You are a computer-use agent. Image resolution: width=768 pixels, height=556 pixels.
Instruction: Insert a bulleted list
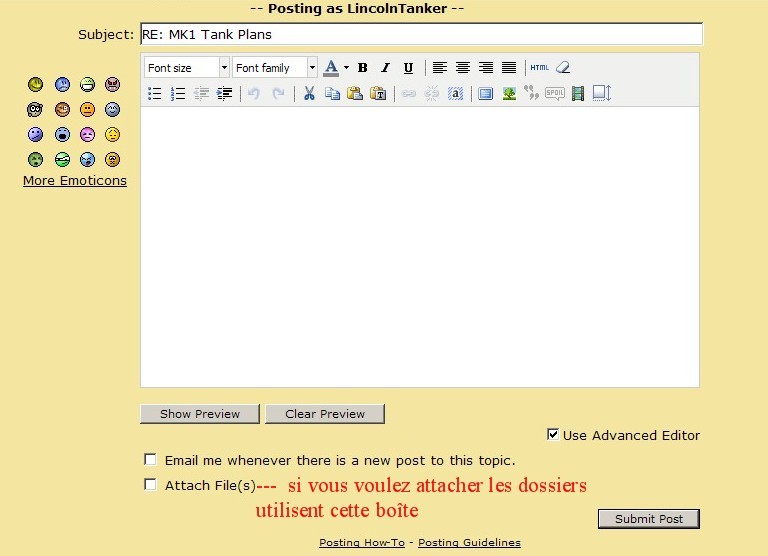pyautogui.click(x=155, y=94)
